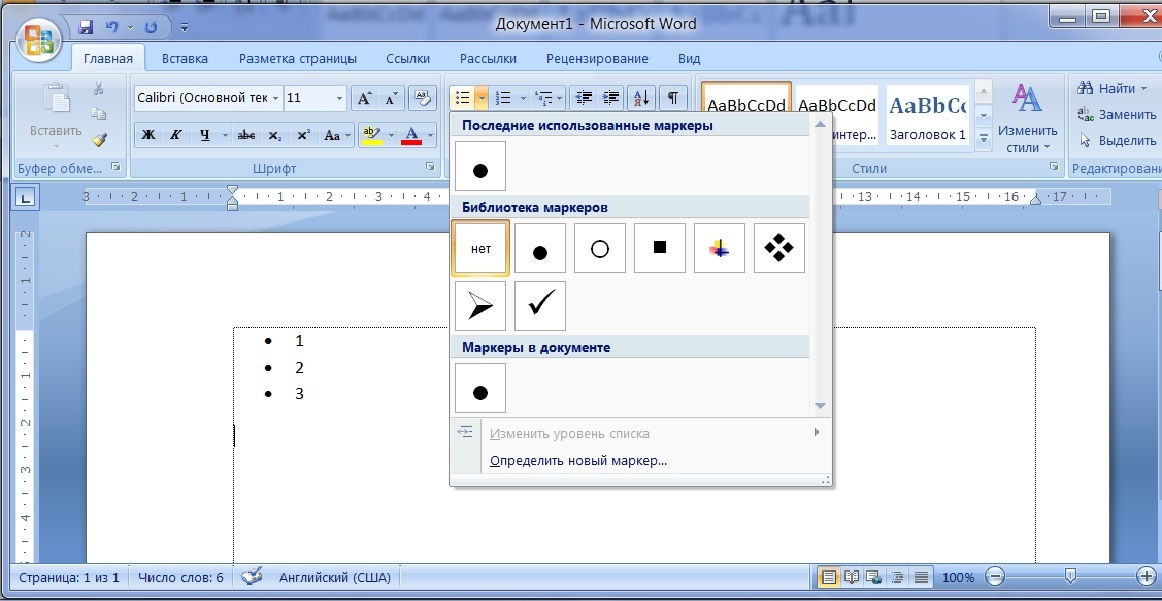1162x601 pixels.
Task: Pick the hollow circle bullet in the library
Action: tap(600, 248)
